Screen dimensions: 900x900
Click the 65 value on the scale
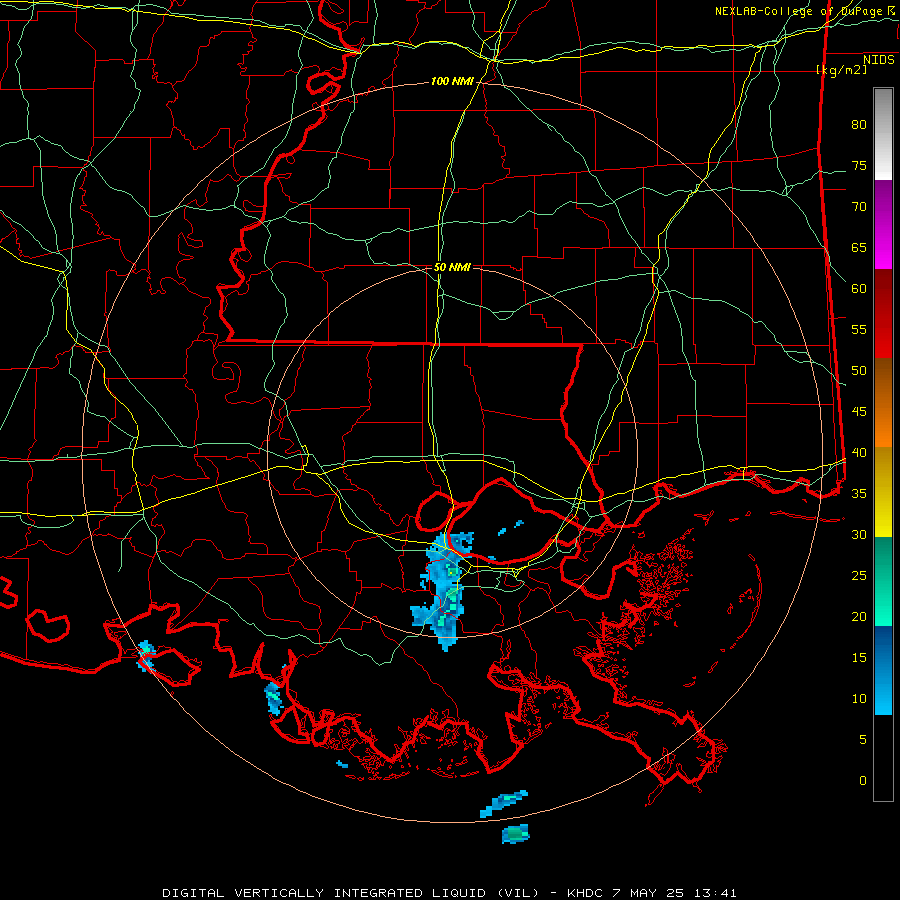(859, 247)
